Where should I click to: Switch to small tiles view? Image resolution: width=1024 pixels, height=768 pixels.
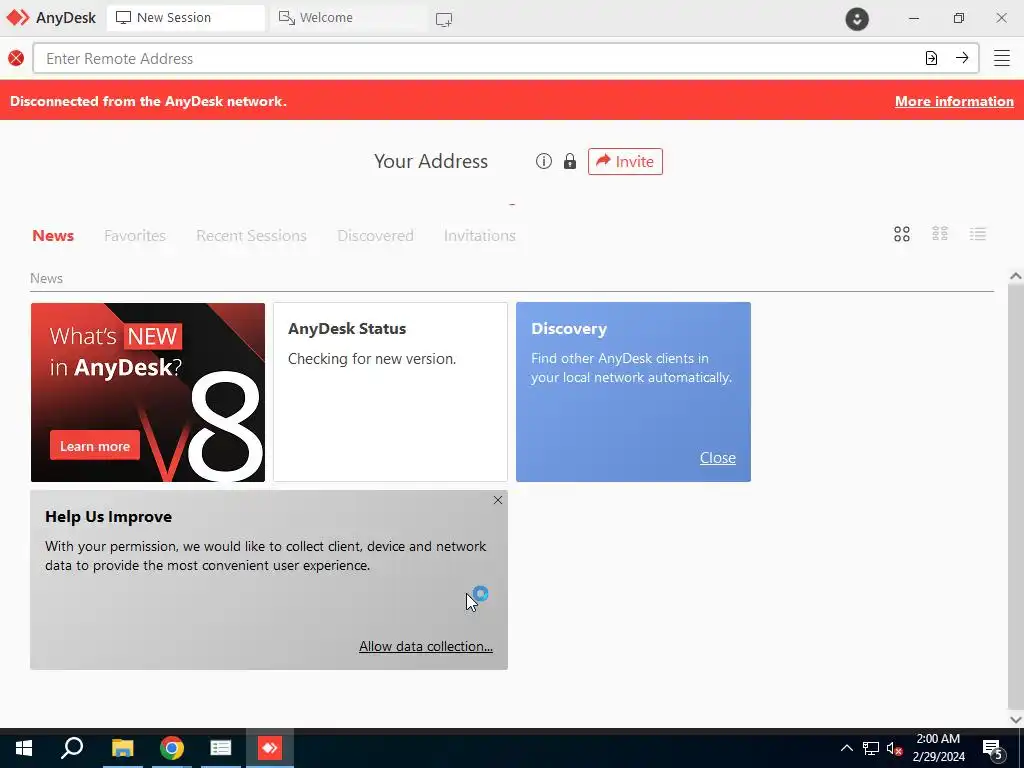940,234
